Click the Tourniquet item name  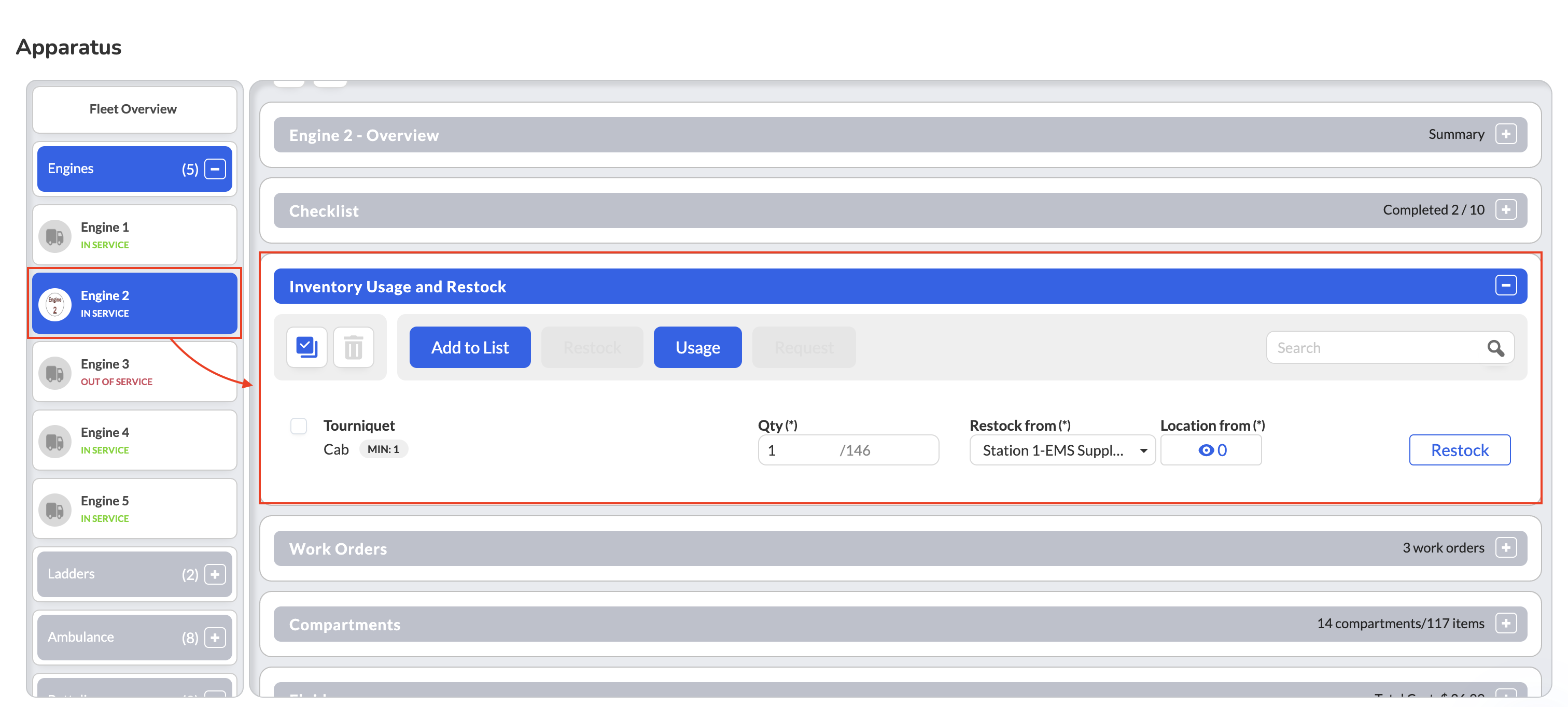click(359, 426)
